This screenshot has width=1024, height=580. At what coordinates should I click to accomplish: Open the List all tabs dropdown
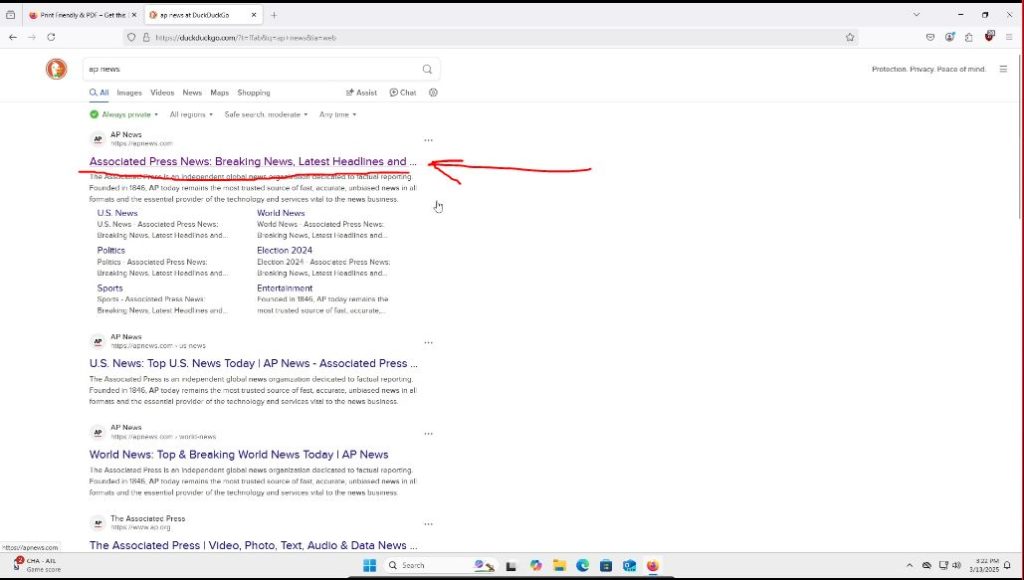(916, 14)
